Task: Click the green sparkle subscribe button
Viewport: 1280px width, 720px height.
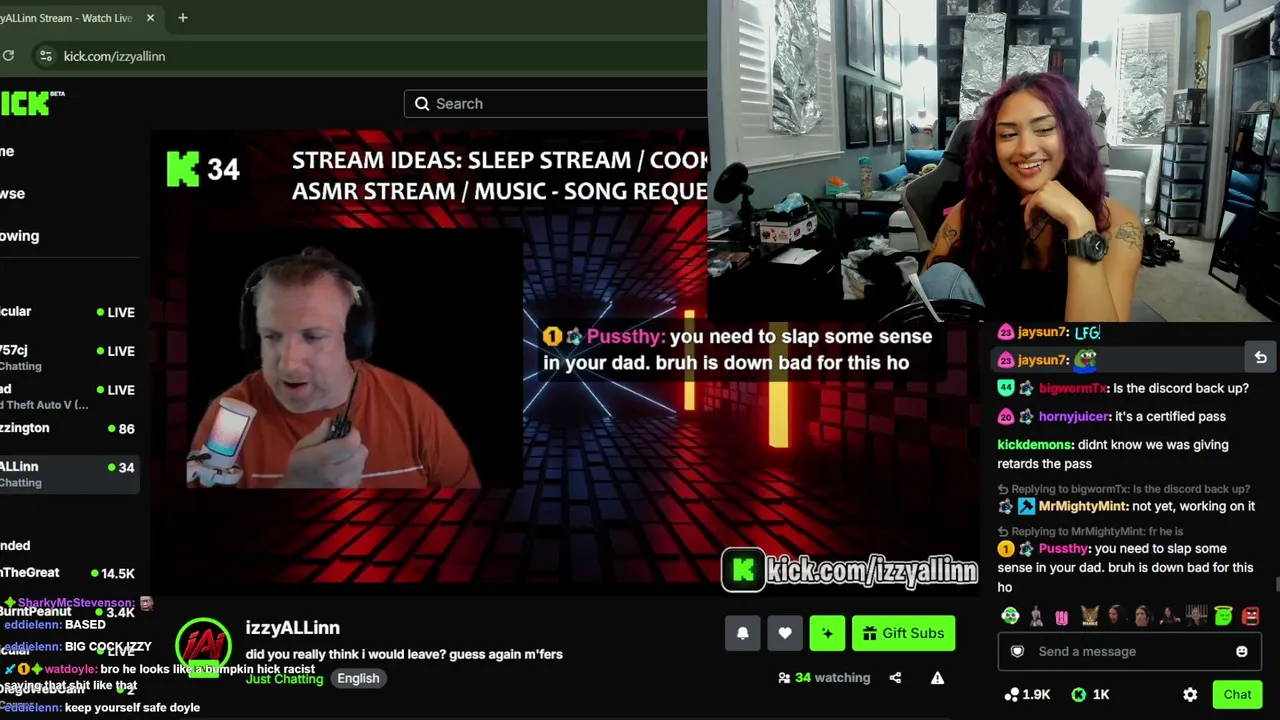Action: [827, 633]
